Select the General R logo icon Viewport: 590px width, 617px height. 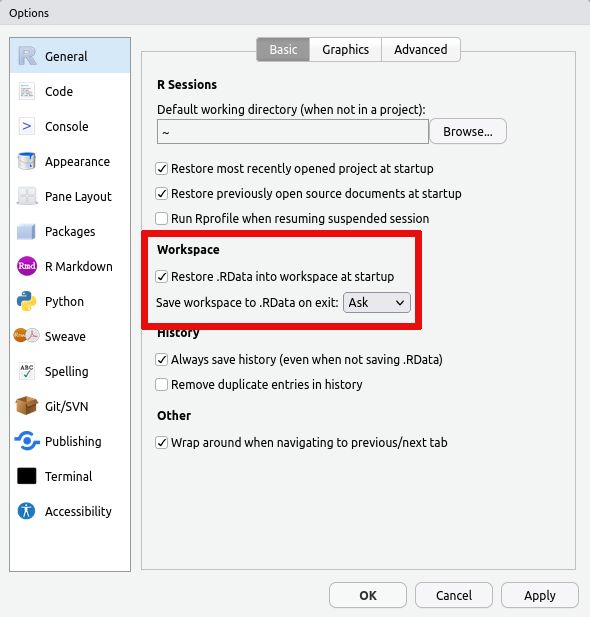click(27, 56)
